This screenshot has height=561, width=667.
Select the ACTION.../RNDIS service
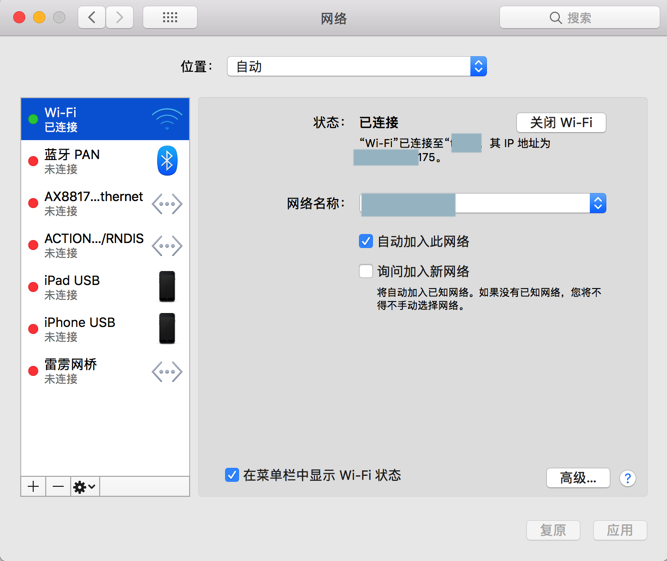105,245
